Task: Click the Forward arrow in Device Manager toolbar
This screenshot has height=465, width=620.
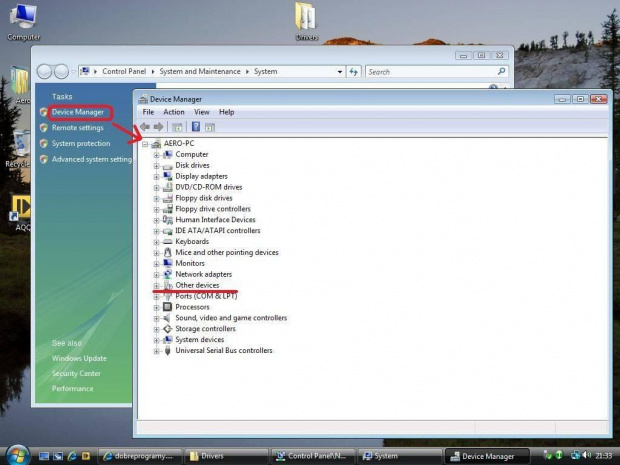Action: pyautogui.click(x=159, y=127)
